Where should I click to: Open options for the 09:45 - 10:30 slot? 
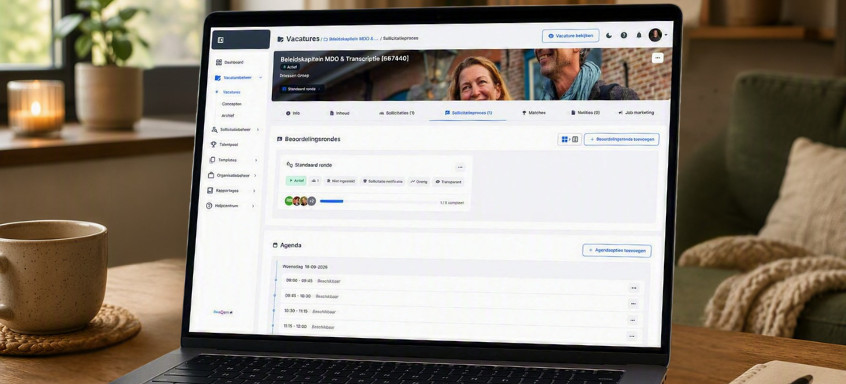[x=633, y=304]
